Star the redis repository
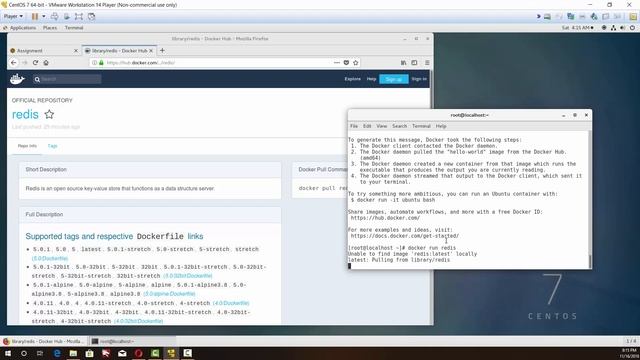Screen dimensions: 640x360 49,114
